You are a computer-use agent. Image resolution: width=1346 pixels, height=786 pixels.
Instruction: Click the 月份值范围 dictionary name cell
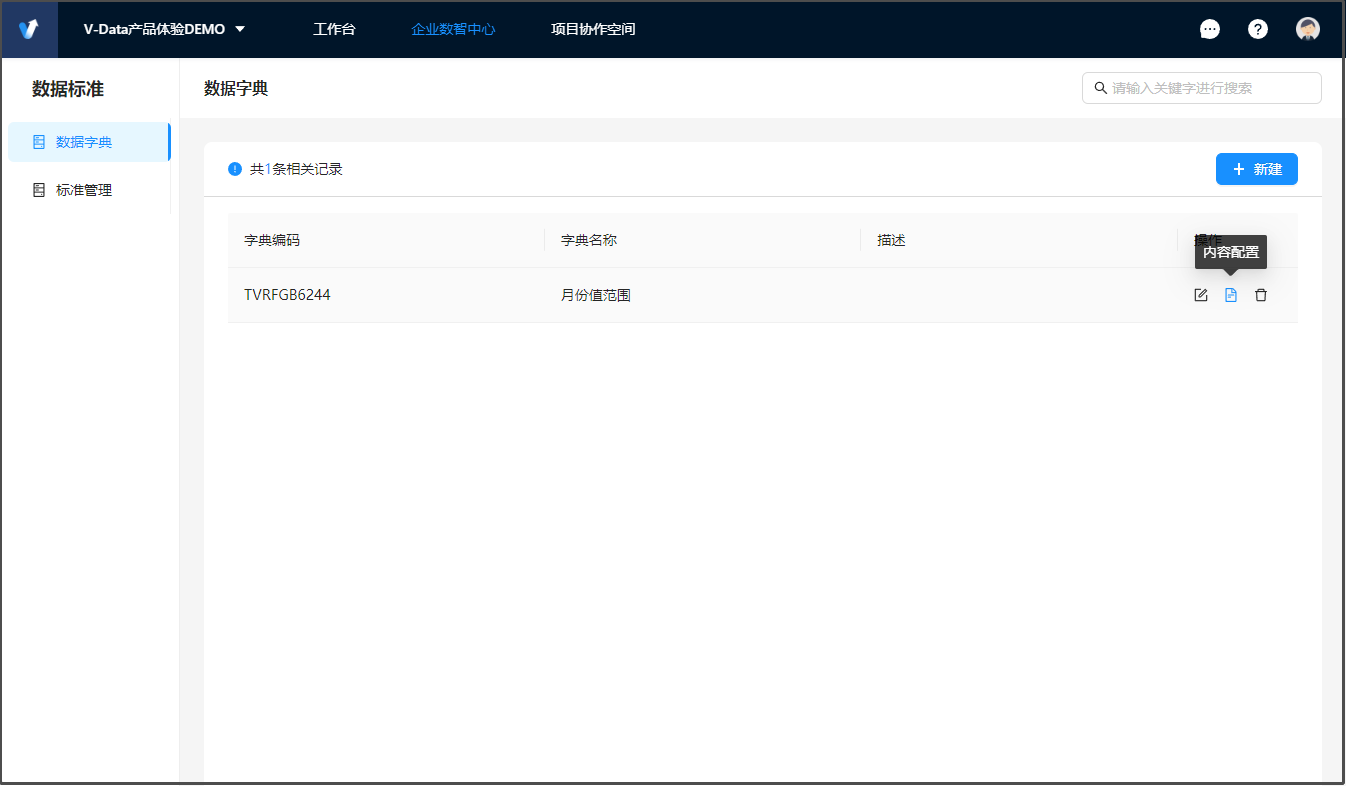(596, 295)
